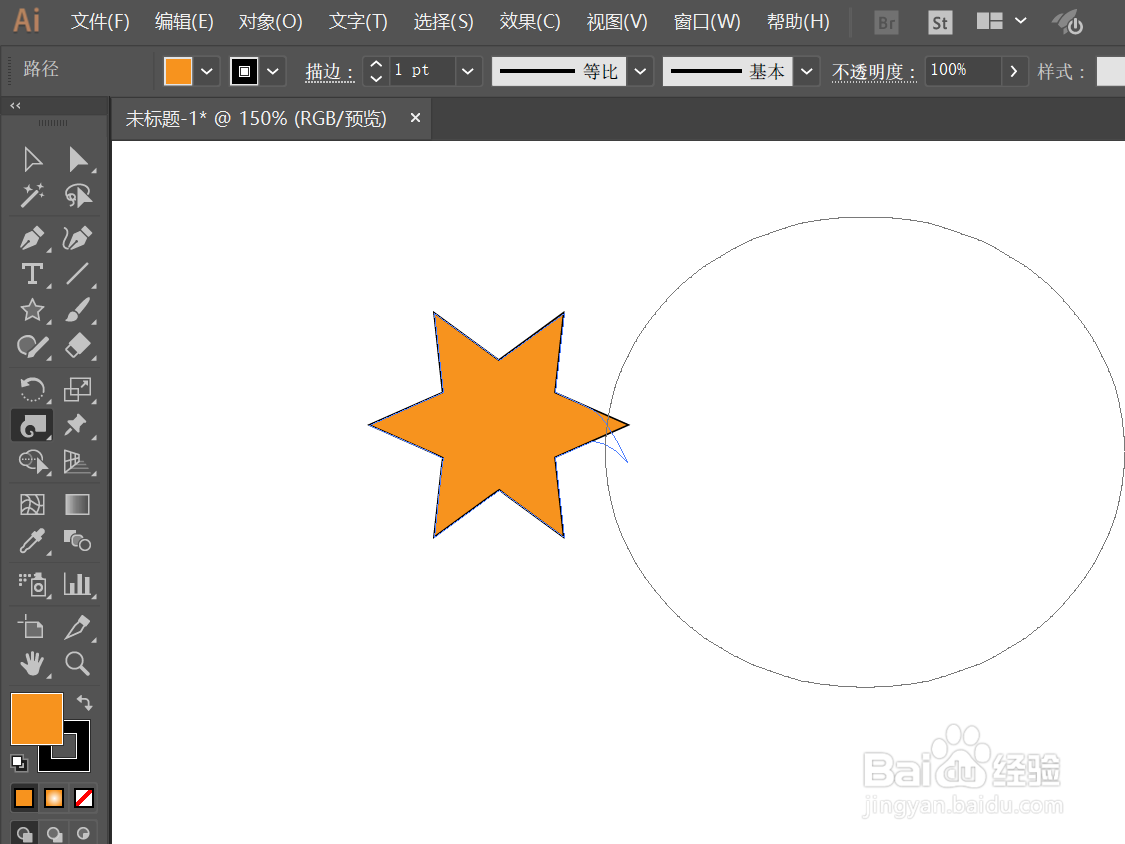Open fill color swatch in control bar
The height and width of the screenshot is (844, 1125).
pyautogui.click(x=178, y=71)
